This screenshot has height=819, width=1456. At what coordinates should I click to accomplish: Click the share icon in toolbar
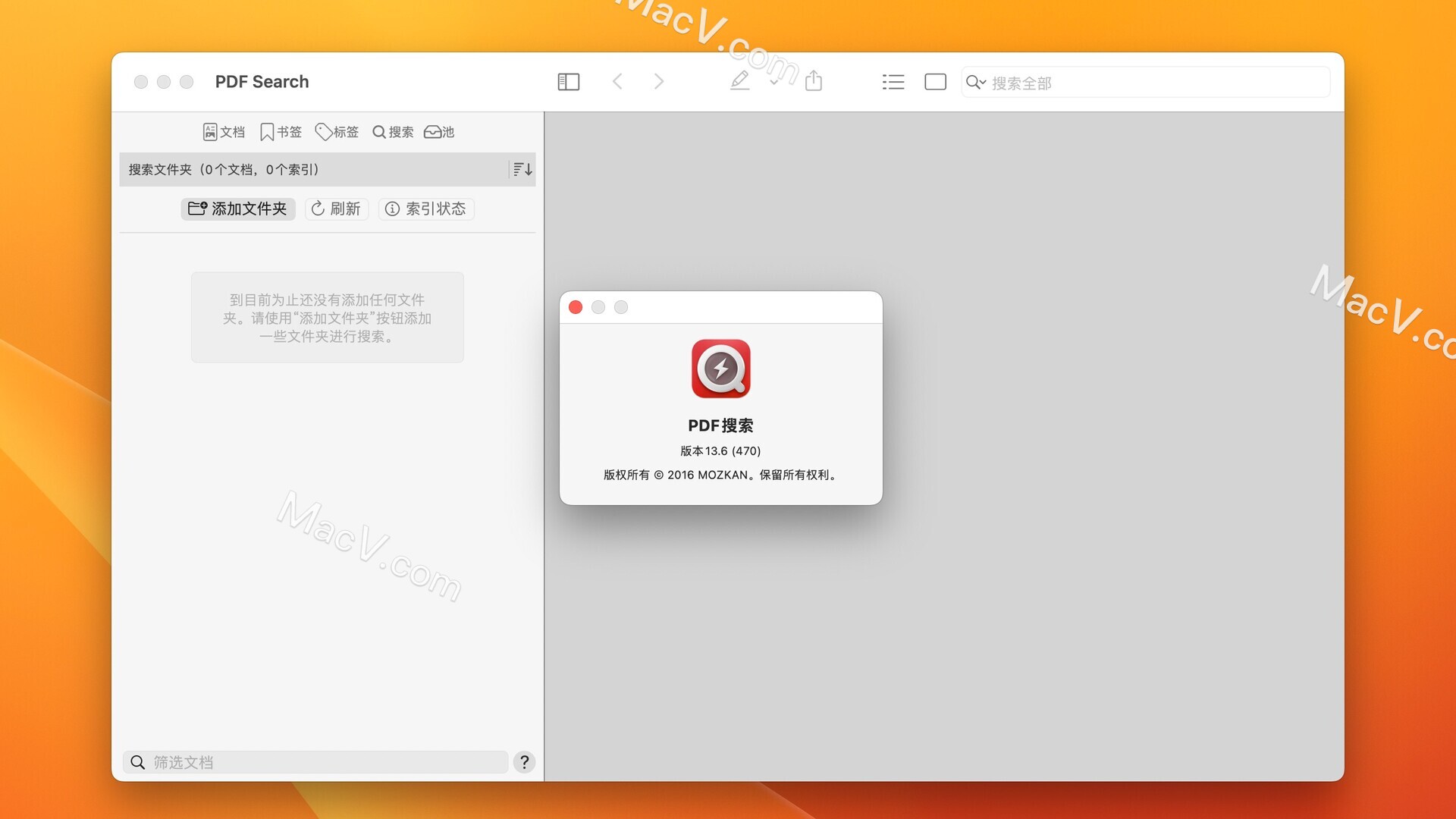(814, 80)
